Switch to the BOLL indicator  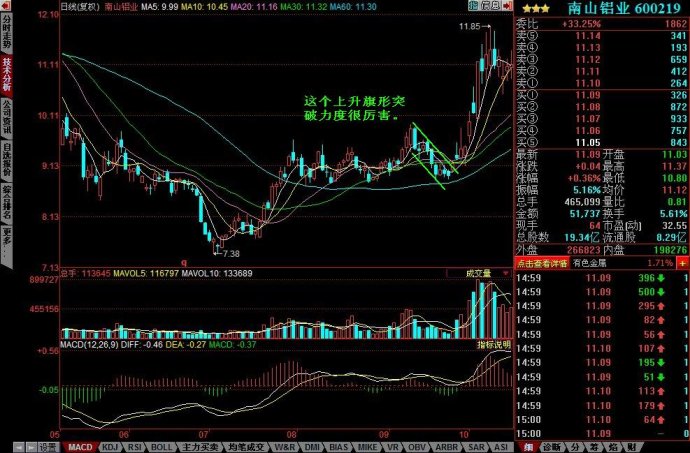163,446
